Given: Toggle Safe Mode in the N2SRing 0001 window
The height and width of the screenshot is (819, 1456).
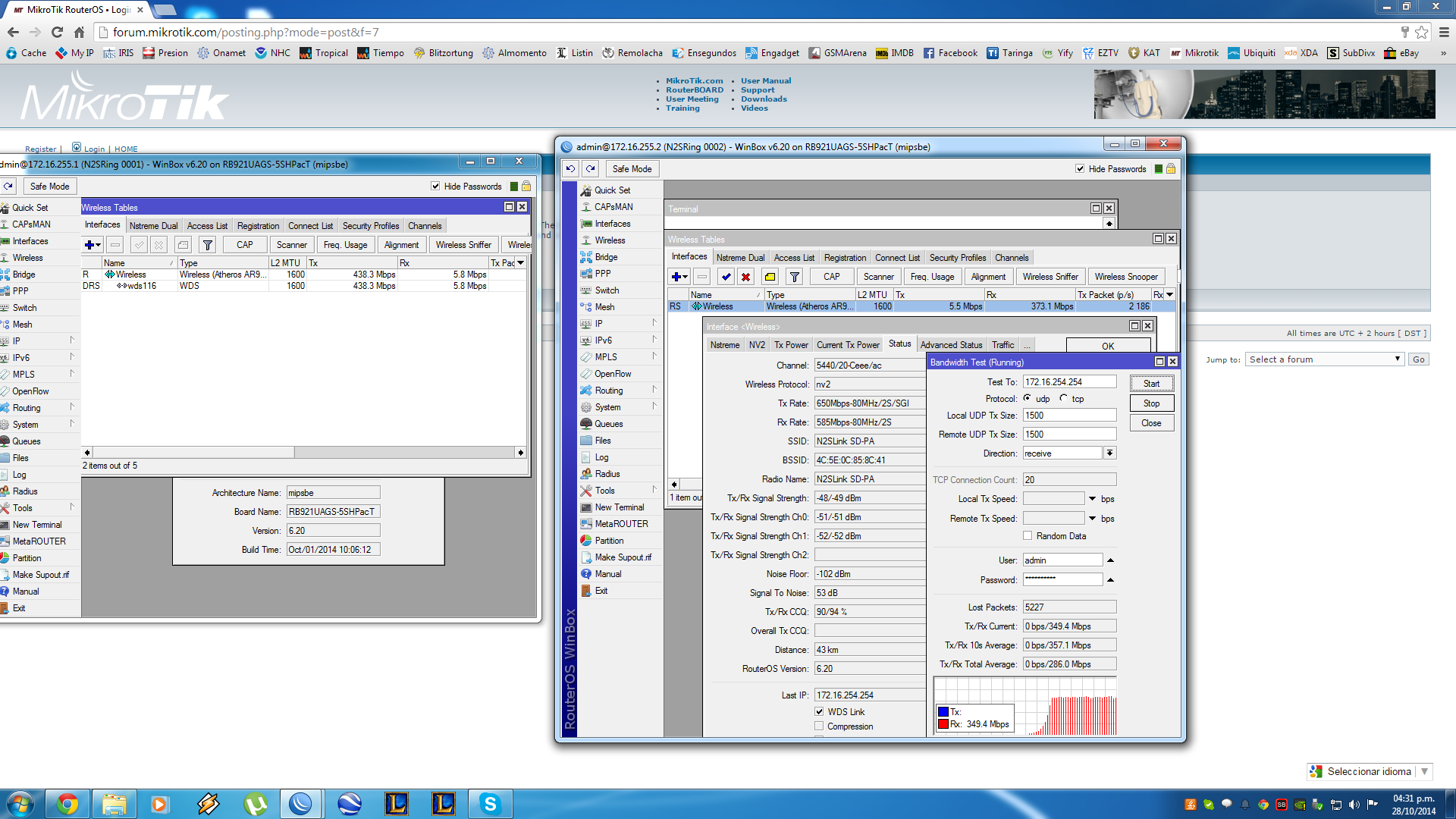Looking at the screenshot, I should click(x=49, y=187).
